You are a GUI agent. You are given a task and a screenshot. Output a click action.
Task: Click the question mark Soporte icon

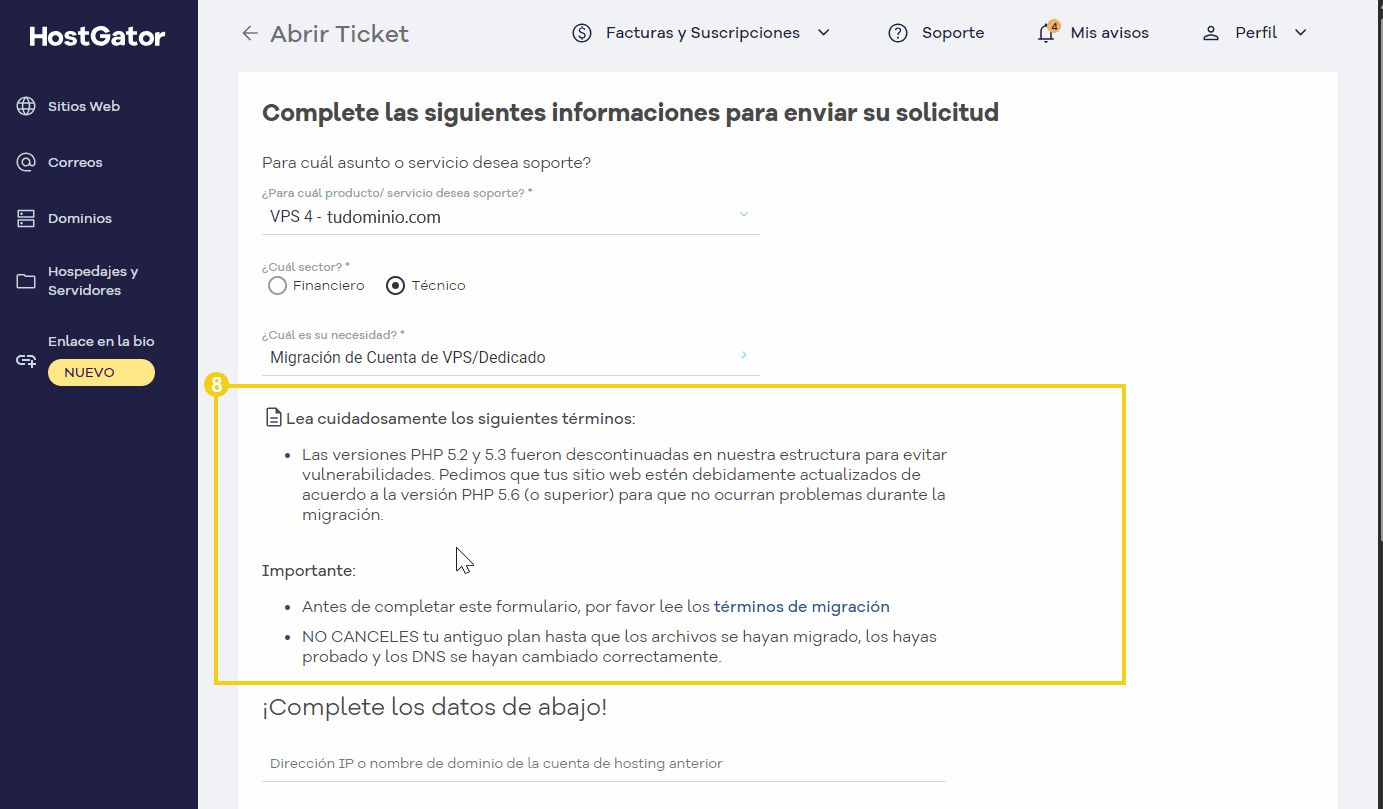coord(898,33)
